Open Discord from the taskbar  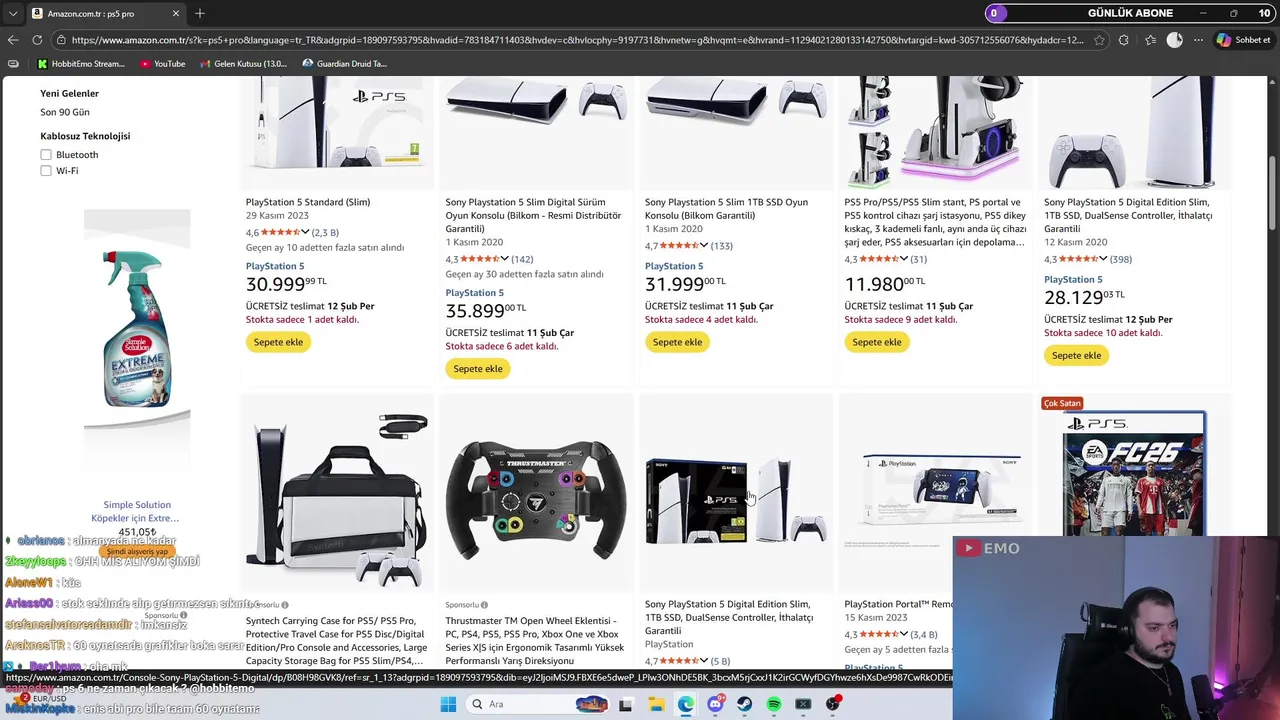[x=715, y=704]
